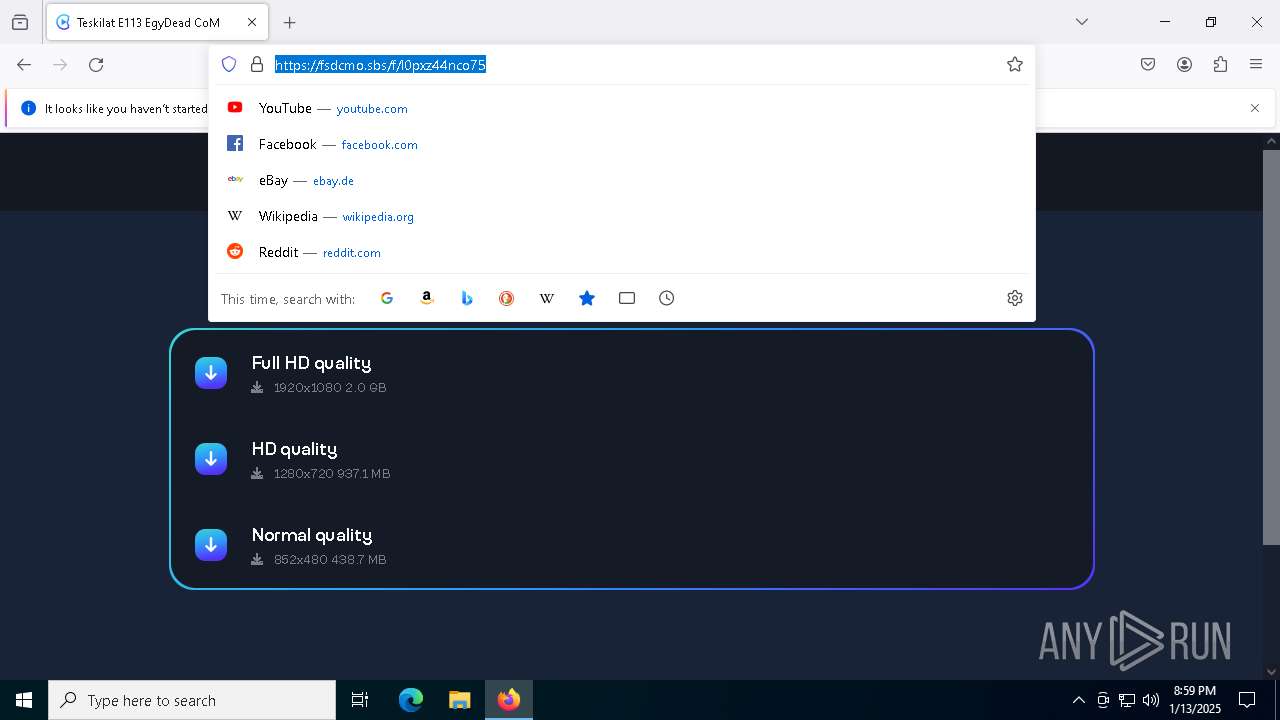Reload the current page
This screenshot has width=1280, height=720.
point(96,65)
